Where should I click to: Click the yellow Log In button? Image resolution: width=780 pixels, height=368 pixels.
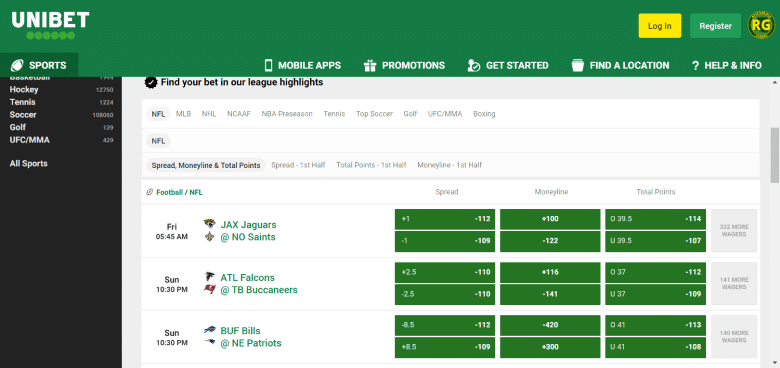pyautogui.click(x=660, y=26)
